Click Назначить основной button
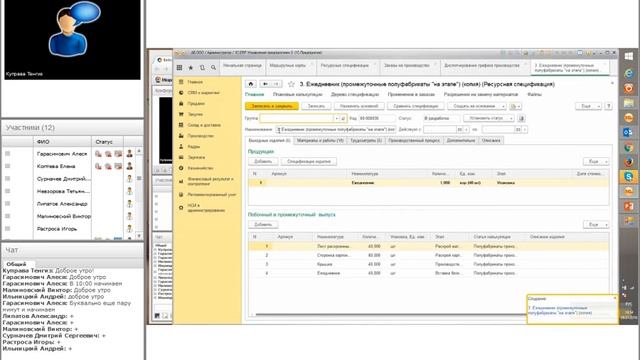Viewport: 640px width, 360px height. 359,106
